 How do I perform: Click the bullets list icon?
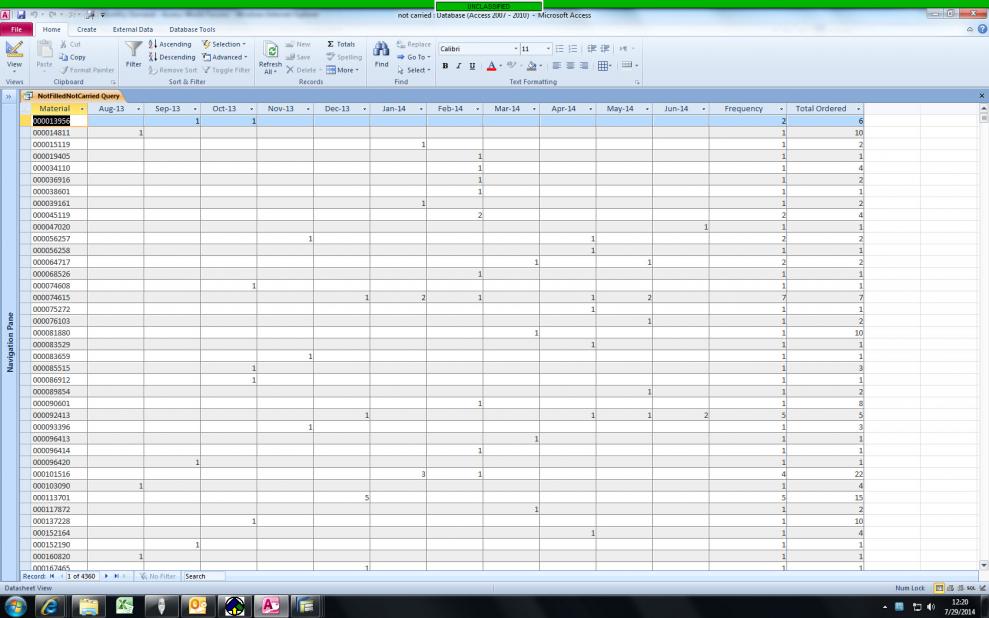click(x=559, y=49)
